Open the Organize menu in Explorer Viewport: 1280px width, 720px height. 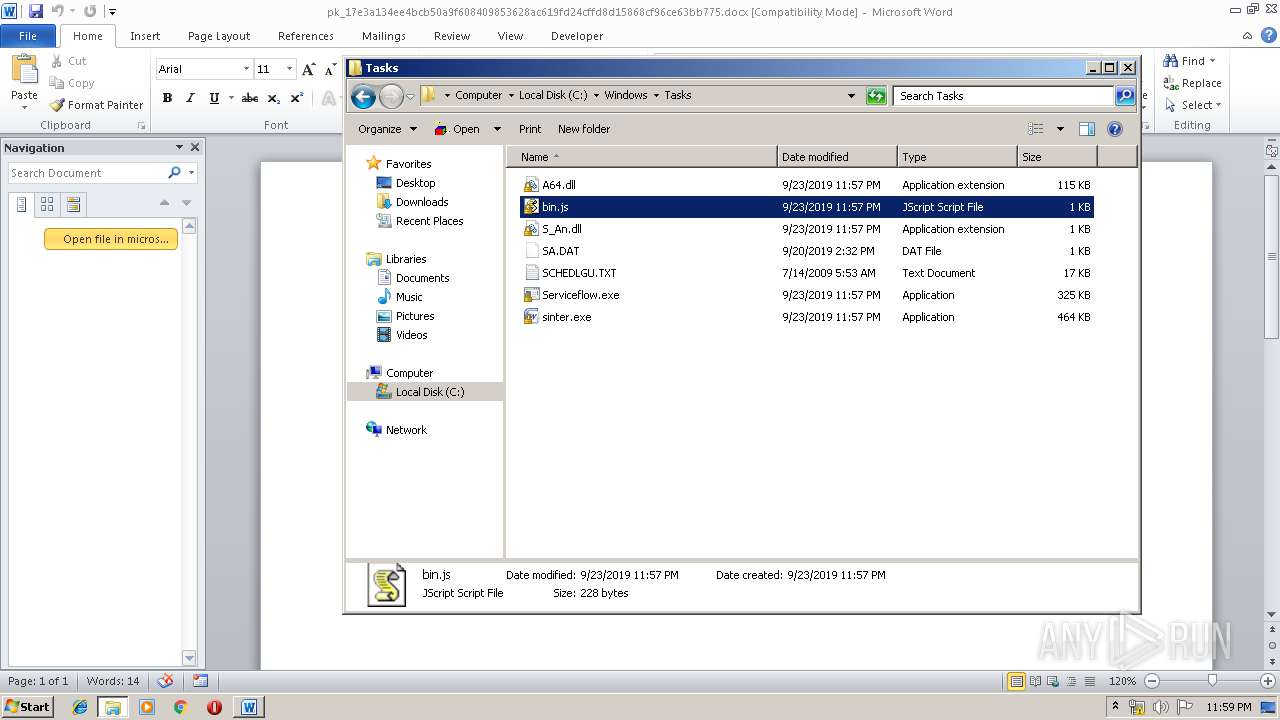pos(387,129)
